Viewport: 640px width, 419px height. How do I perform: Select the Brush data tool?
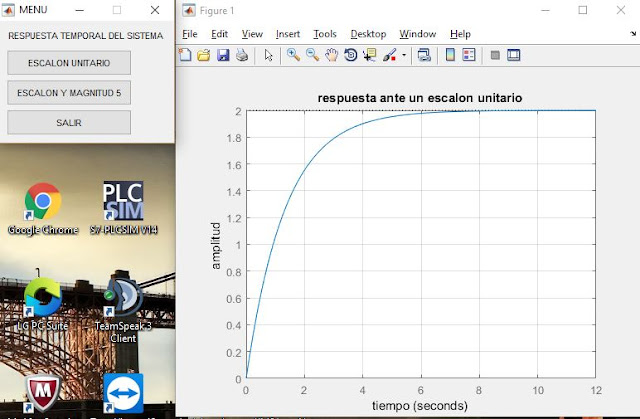click(x=389, y=55)
